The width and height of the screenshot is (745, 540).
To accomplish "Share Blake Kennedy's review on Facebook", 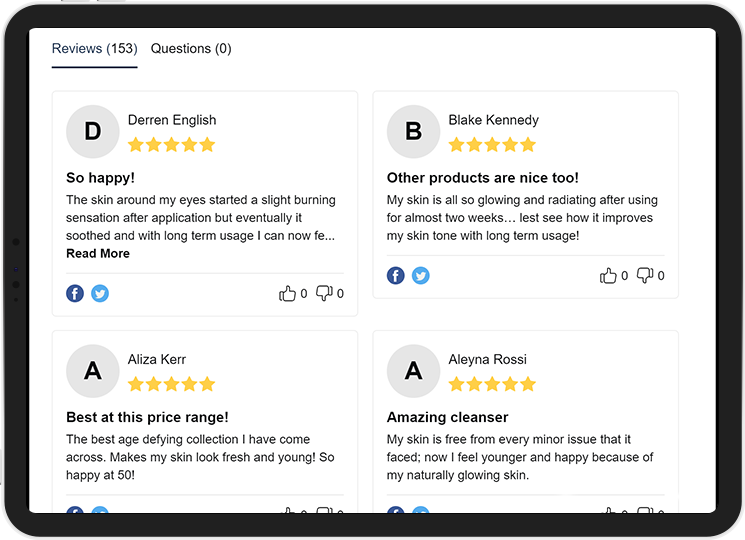I will click(x=396, y=275).
